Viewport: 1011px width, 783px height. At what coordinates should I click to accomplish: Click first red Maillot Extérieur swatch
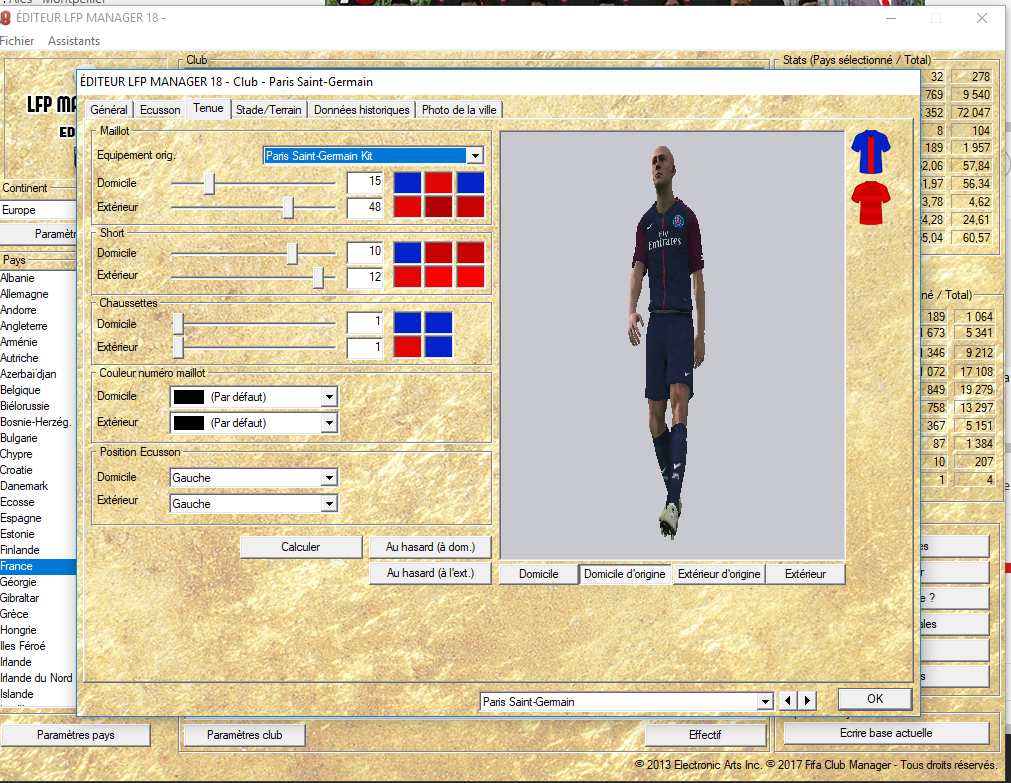(407, 207)
